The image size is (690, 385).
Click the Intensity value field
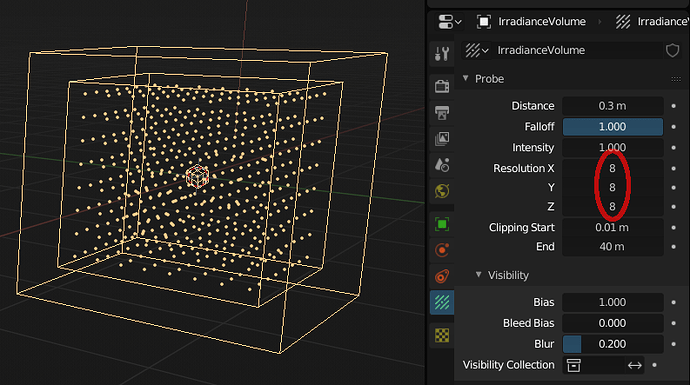pos(613,147)
